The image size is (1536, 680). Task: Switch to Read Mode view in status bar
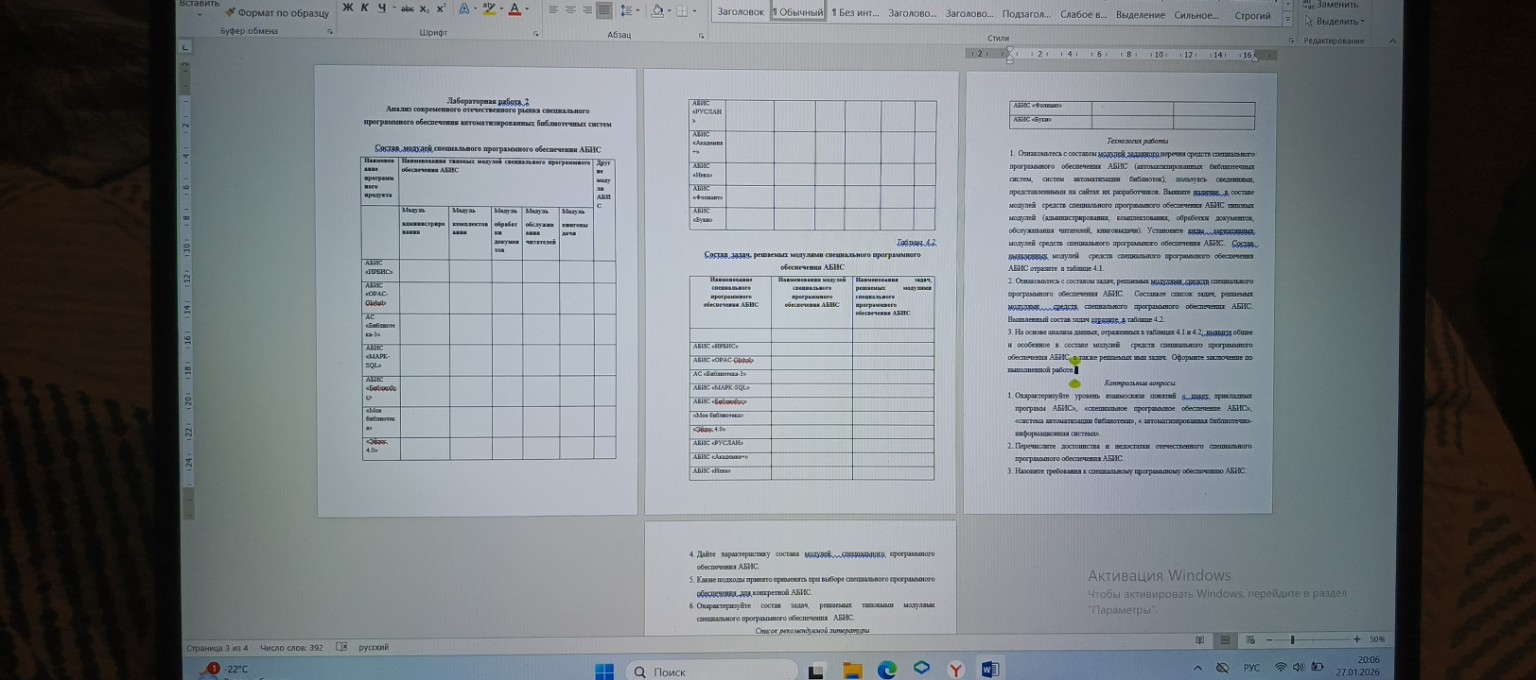tap(1200, 639)
